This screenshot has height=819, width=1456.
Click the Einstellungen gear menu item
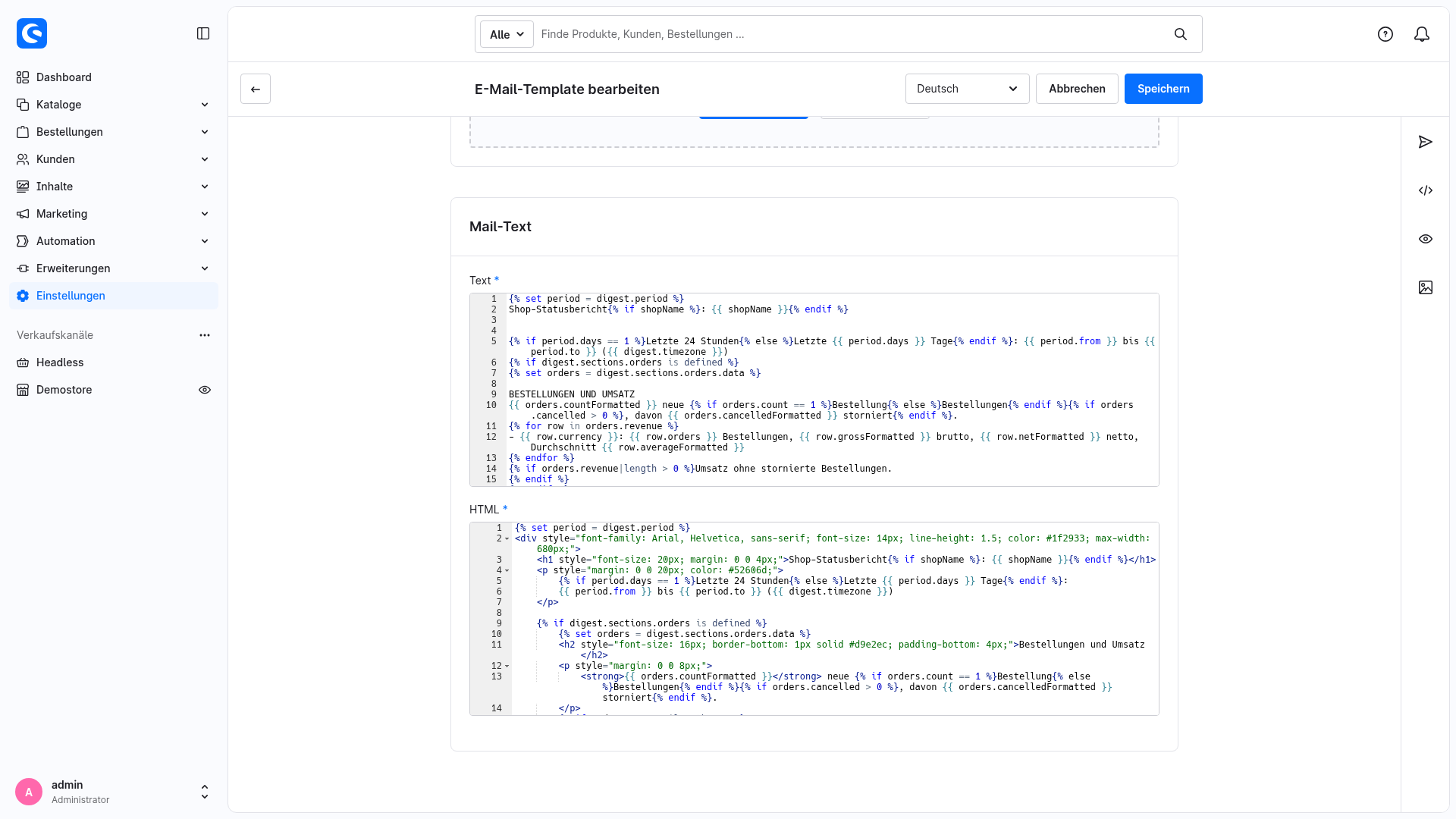pos(114,296)
